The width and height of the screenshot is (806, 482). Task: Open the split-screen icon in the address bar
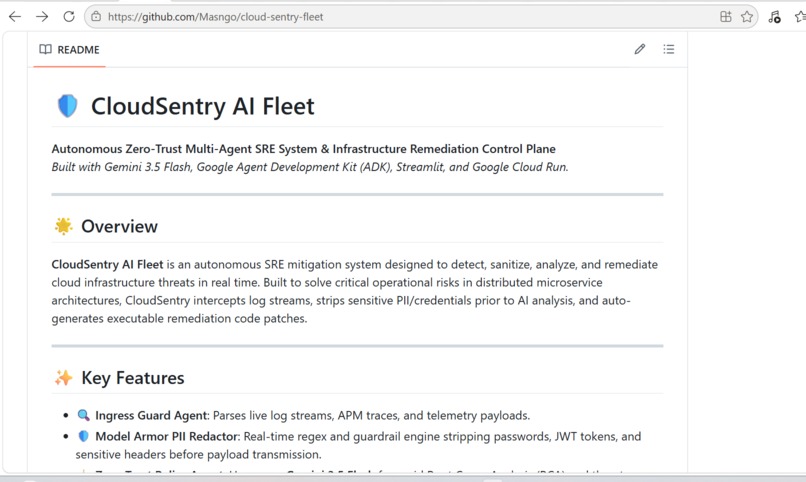point(725,16)
